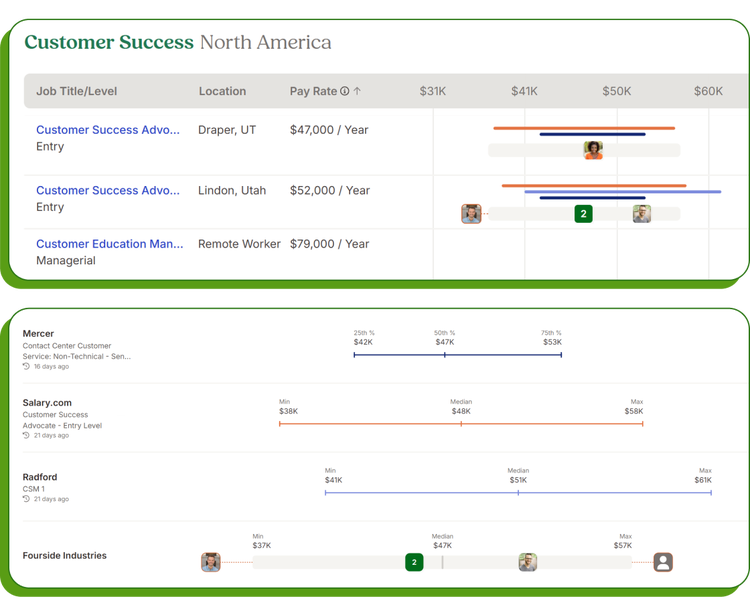The height and width of the screenshot is (609, 750).
Task: Click the leftmost avatar in the Lindon, Utah row
Action: [471, 213]
